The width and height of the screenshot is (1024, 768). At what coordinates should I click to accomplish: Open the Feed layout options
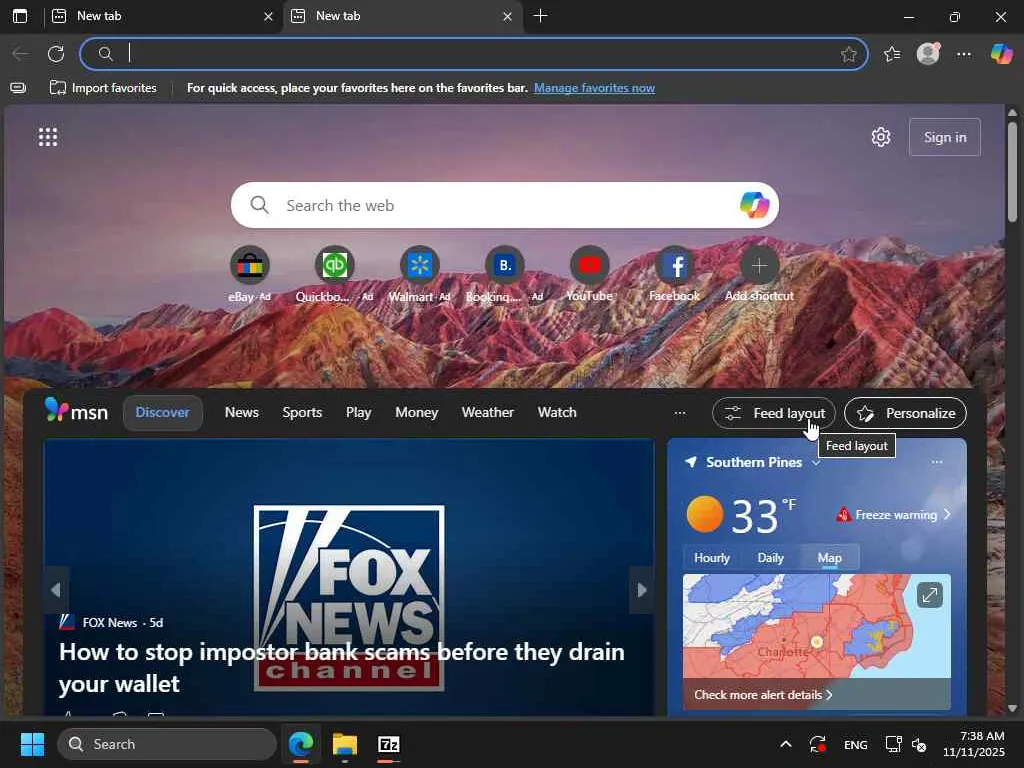774,413
